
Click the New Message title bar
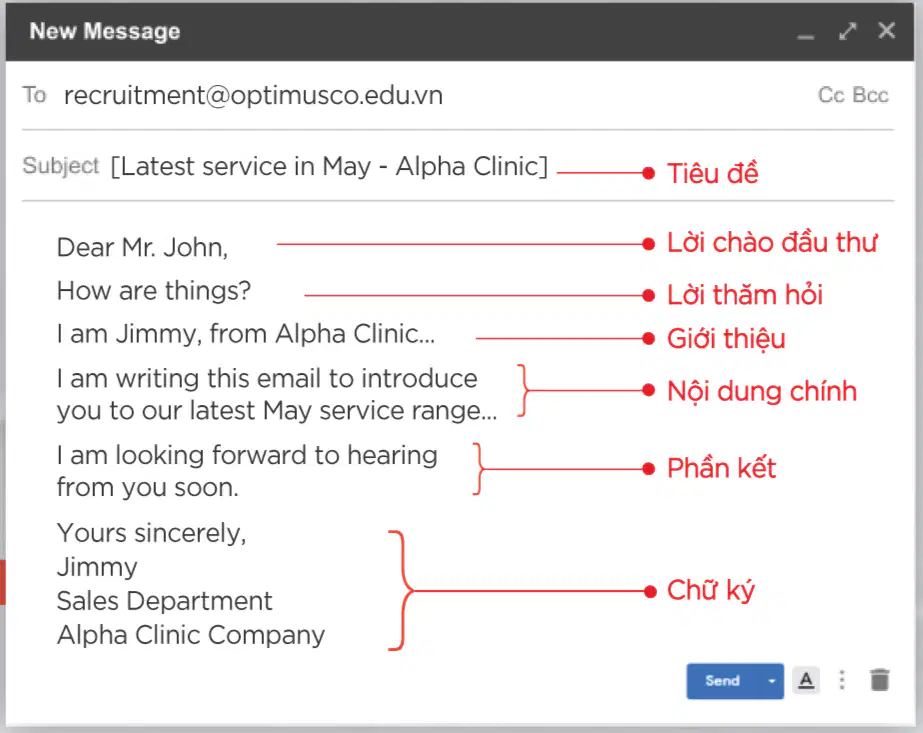click(460, 32)
